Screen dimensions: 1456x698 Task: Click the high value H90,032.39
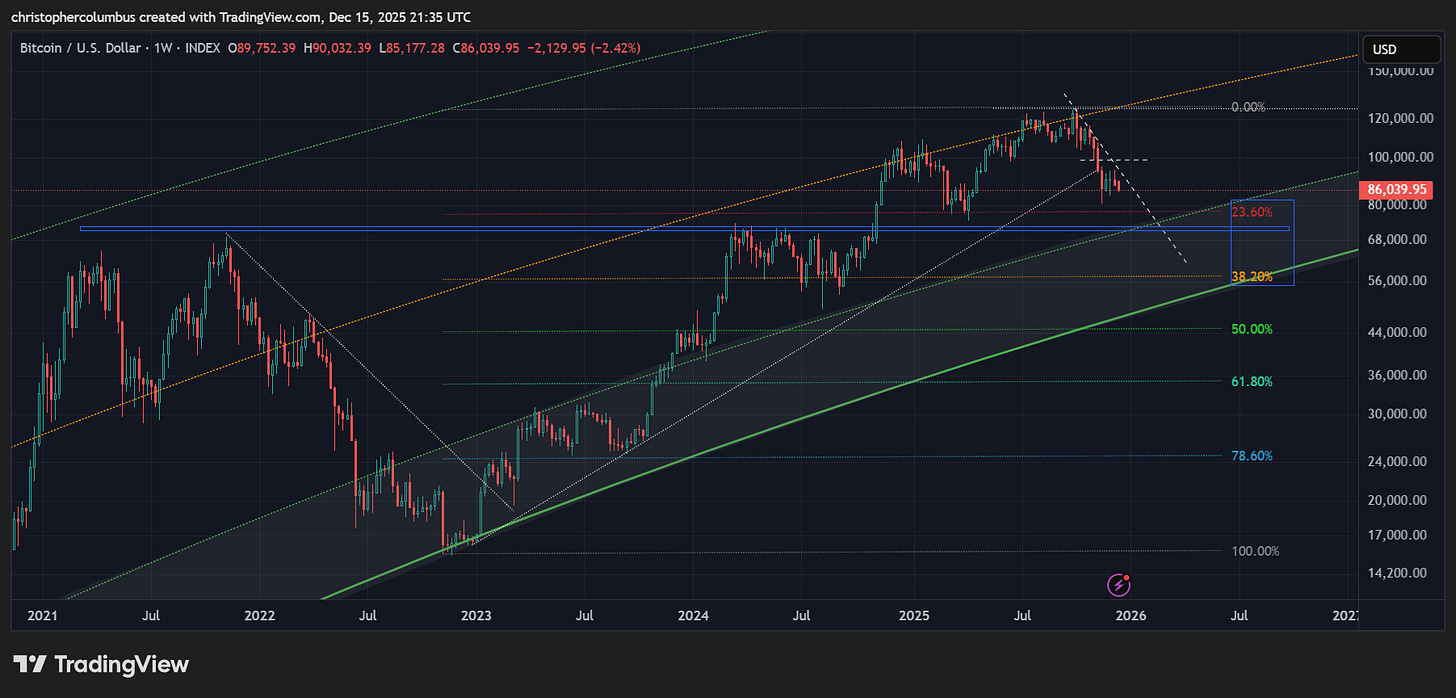(337, 48)
